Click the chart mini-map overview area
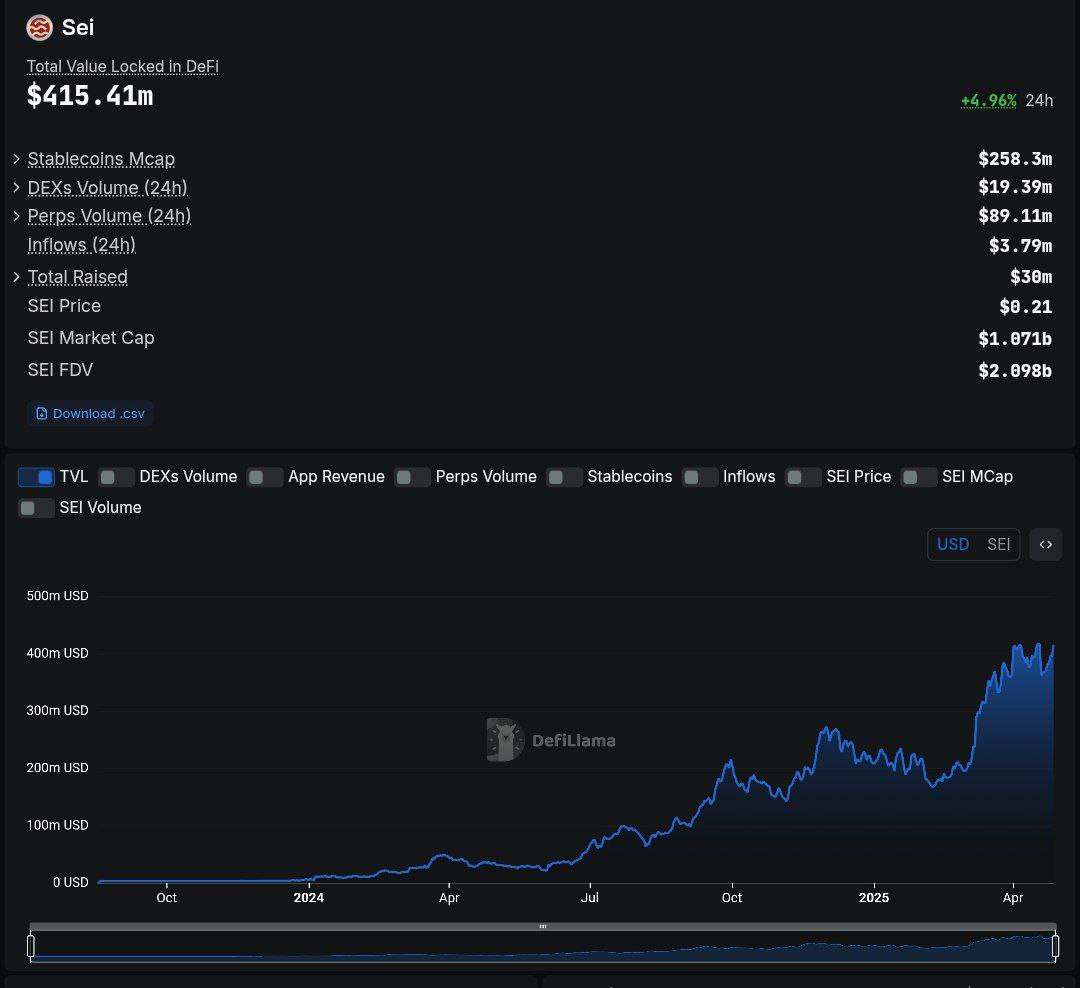 click(x=543, y=947)
